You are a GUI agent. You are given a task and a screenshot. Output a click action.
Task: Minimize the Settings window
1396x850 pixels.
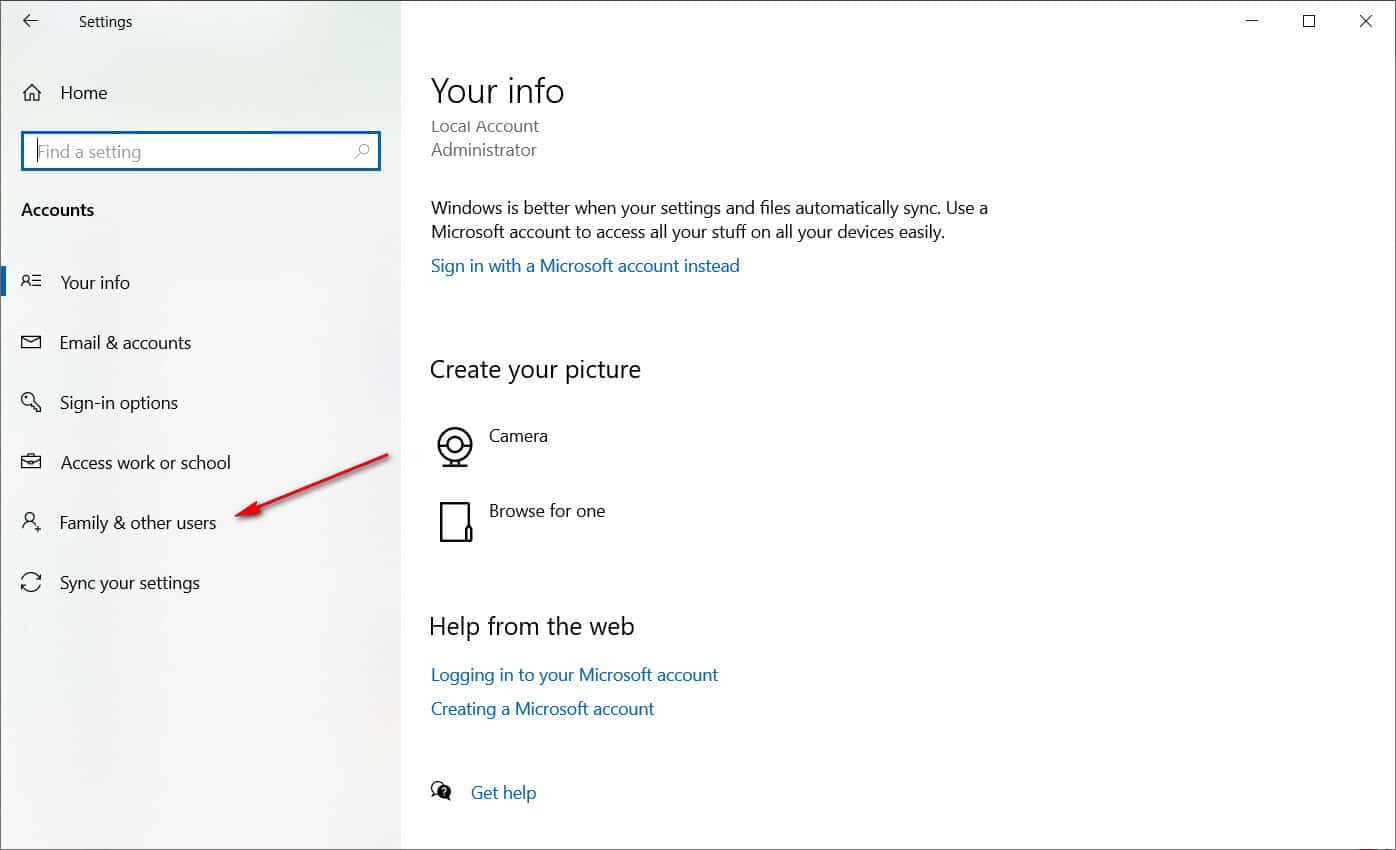click(1251, 21)
